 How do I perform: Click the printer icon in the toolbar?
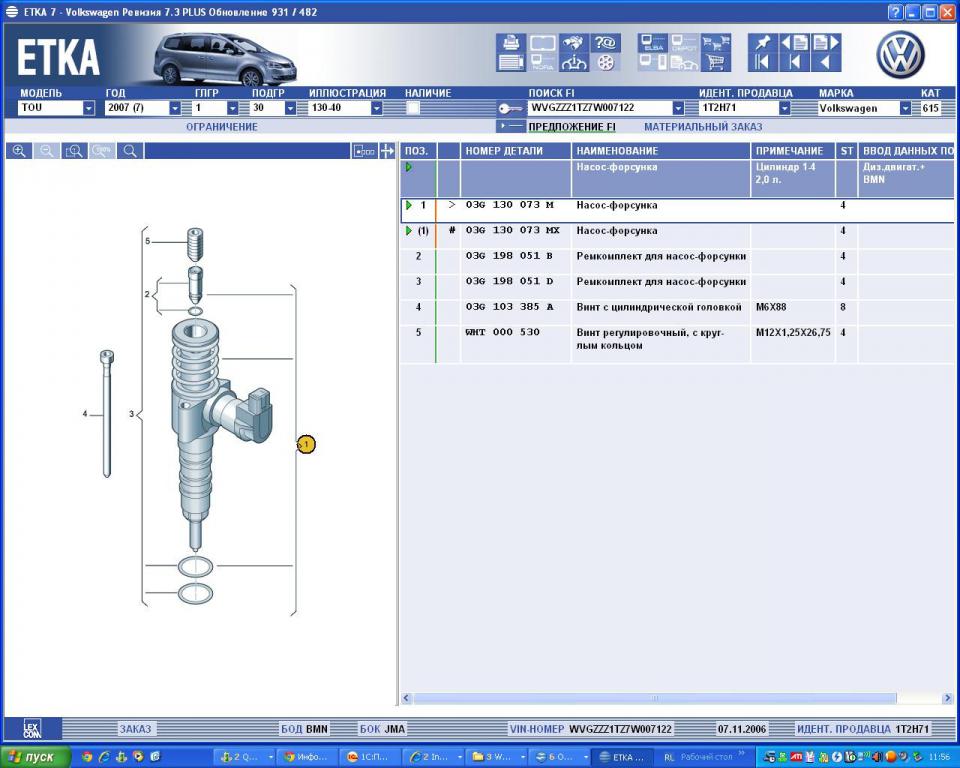point(511,43)
